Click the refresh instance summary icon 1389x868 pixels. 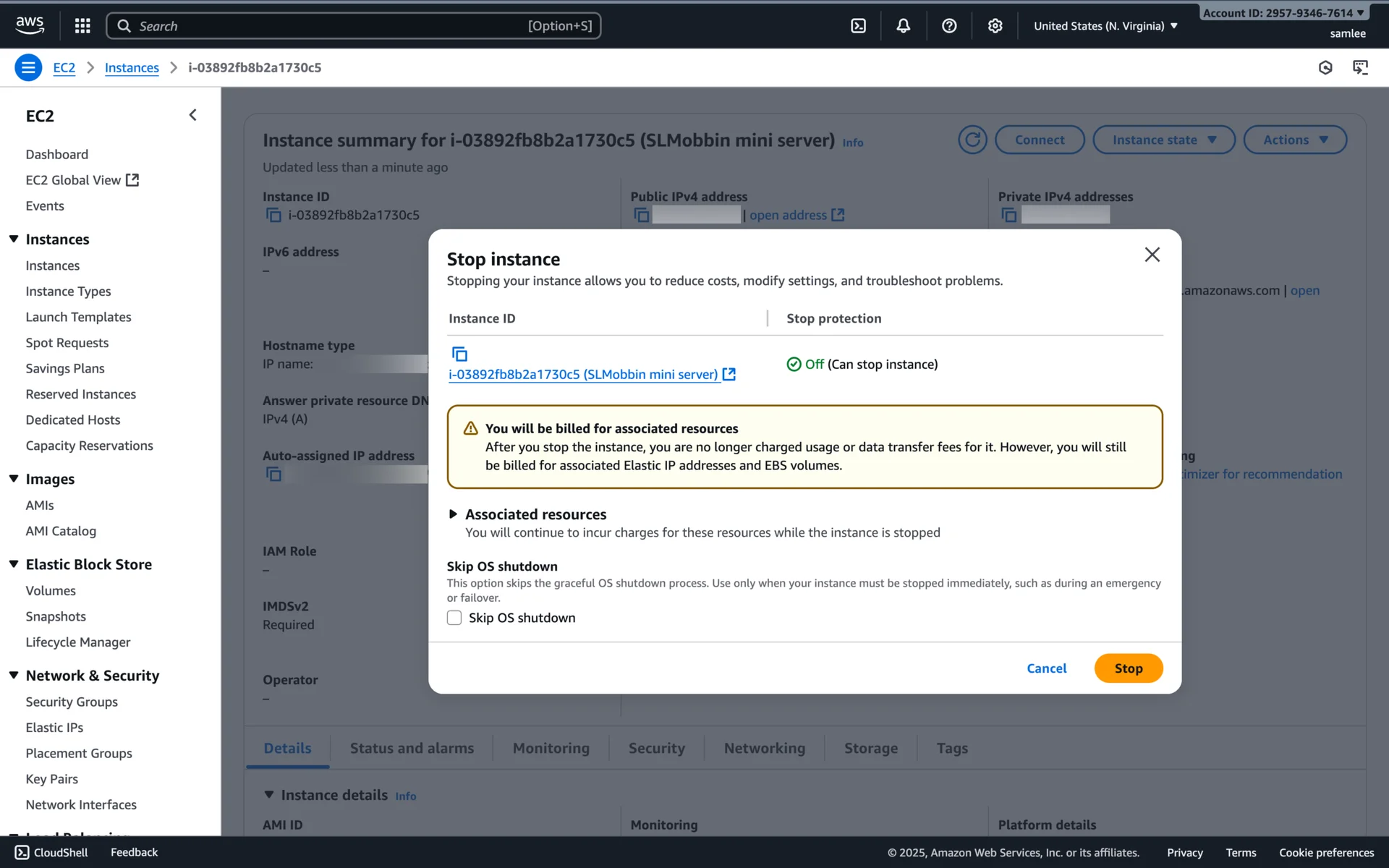[972, 140]
